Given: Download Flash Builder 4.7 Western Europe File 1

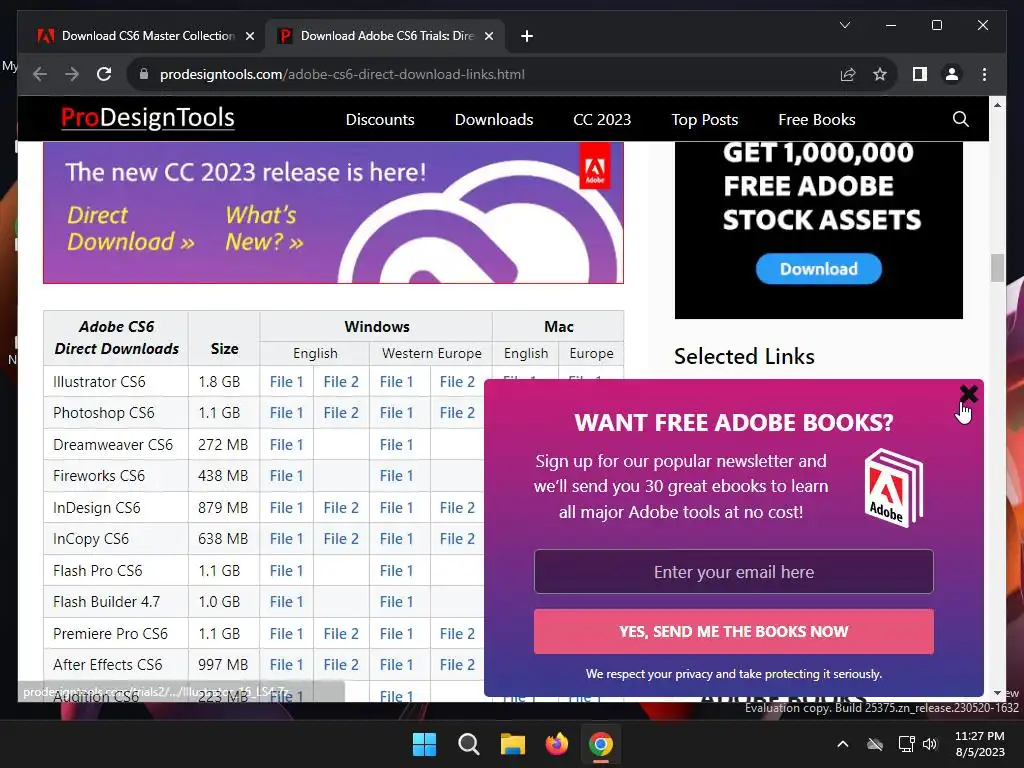Looking at the screenshot, I should 396,601.
